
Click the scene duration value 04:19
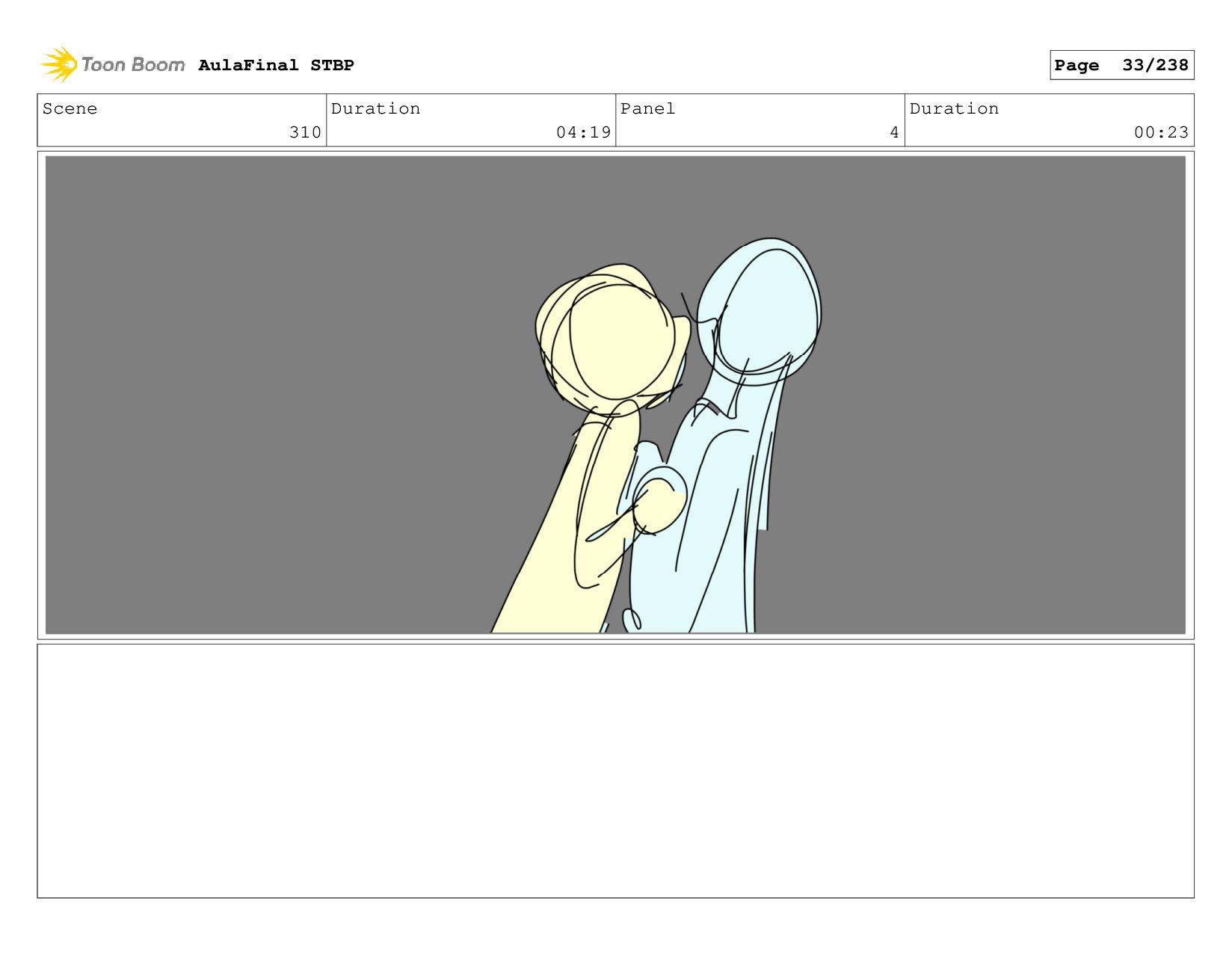pyautogui.click(x=583, y=132)
